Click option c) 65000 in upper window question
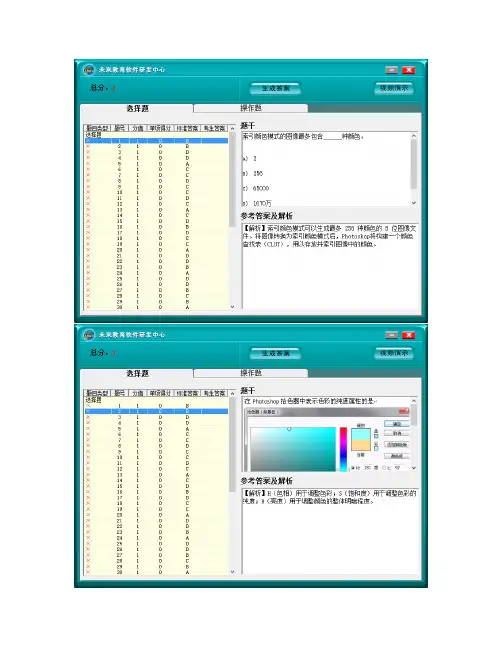Screen dimensions: 502x649 [256, 188]
